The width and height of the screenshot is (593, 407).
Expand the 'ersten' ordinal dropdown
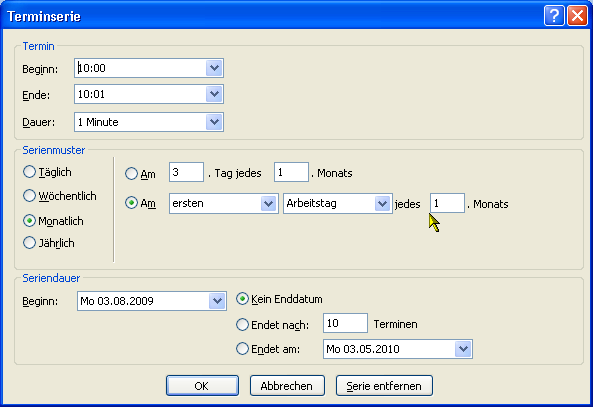pyautogui.click(x=269, y=204)
